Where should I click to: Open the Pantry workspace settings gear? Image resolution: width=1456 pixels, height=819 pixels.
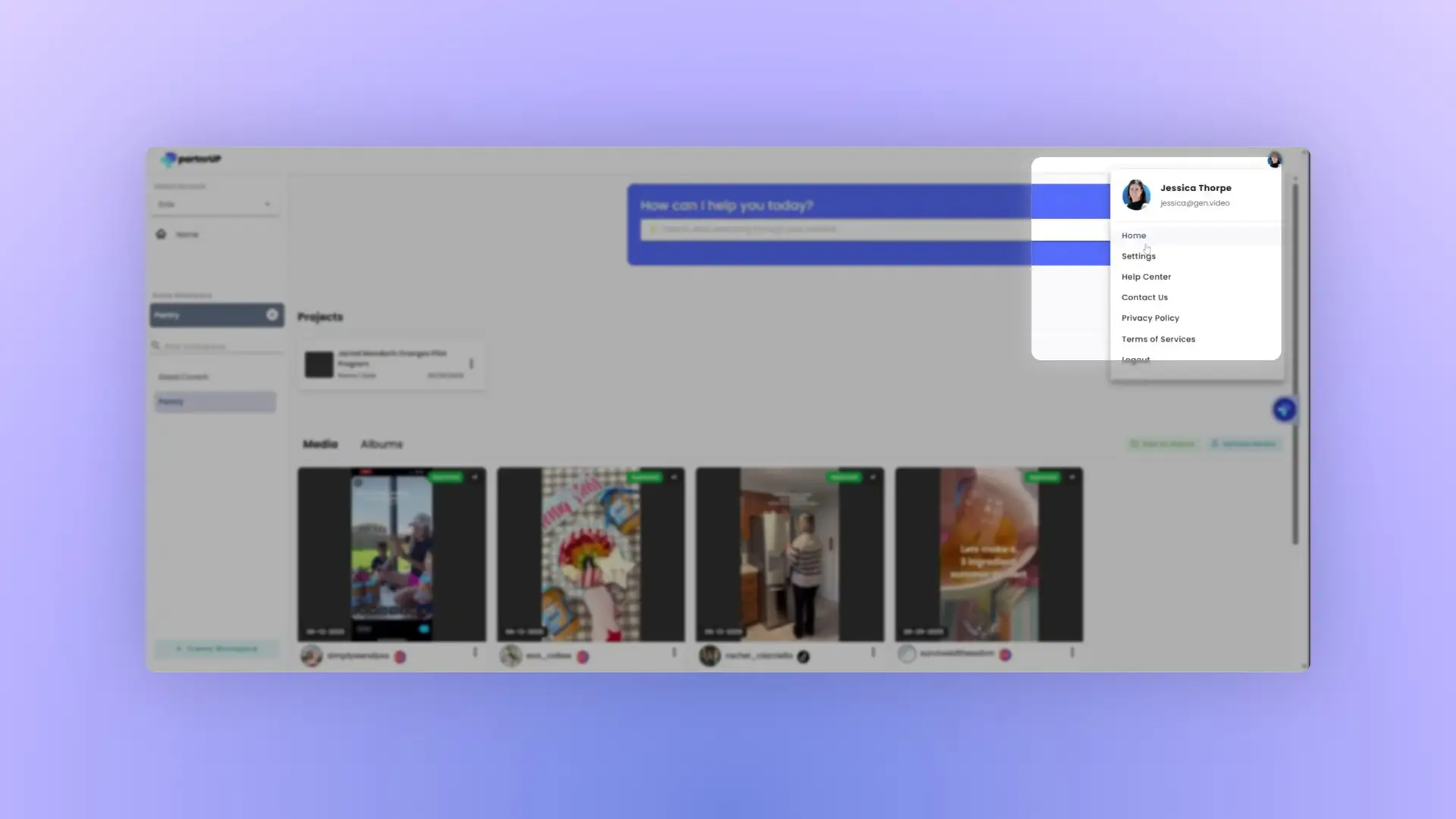point(271,315)
